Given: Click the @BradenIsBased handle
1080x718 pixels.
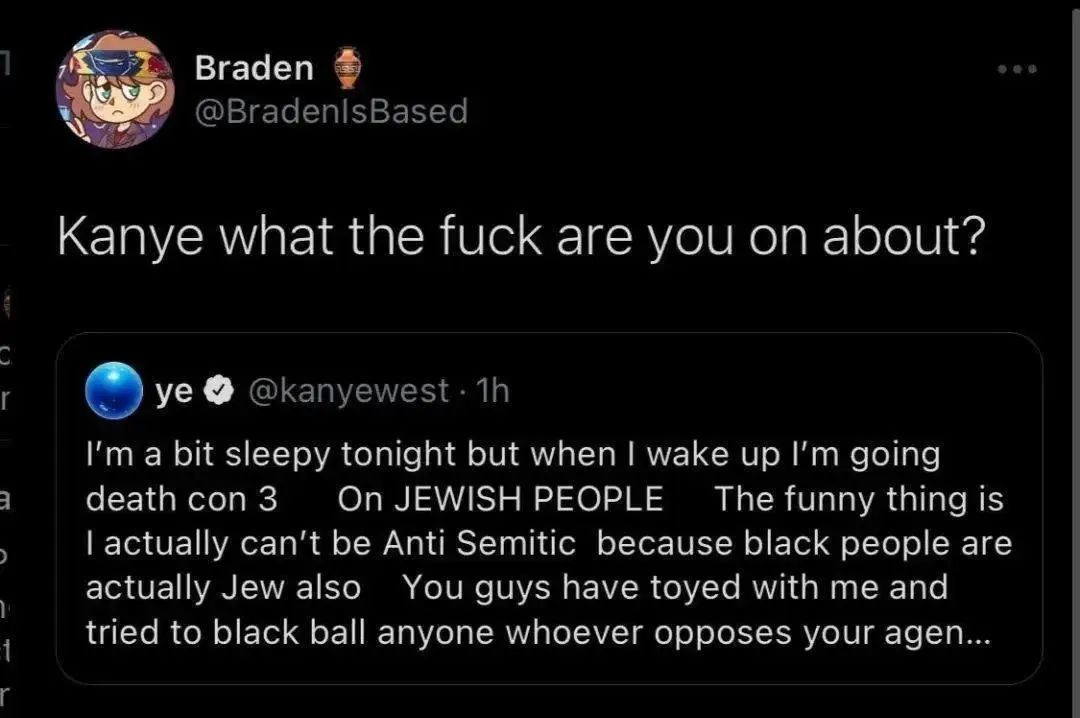Looking at the screenshot, I should click(x=331, y=111).
